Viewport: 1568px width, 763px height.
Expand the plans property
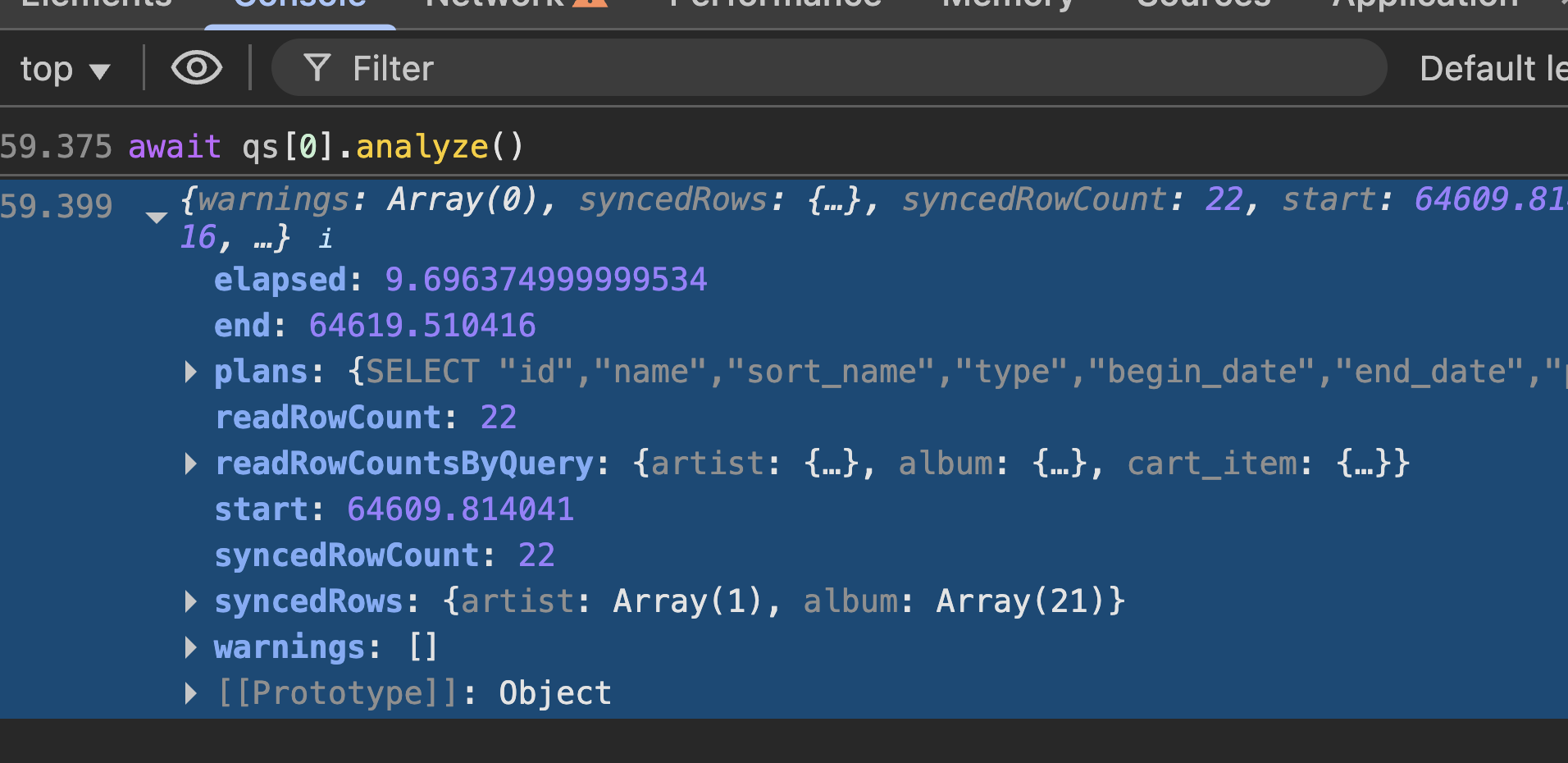[x=190, y=371]
